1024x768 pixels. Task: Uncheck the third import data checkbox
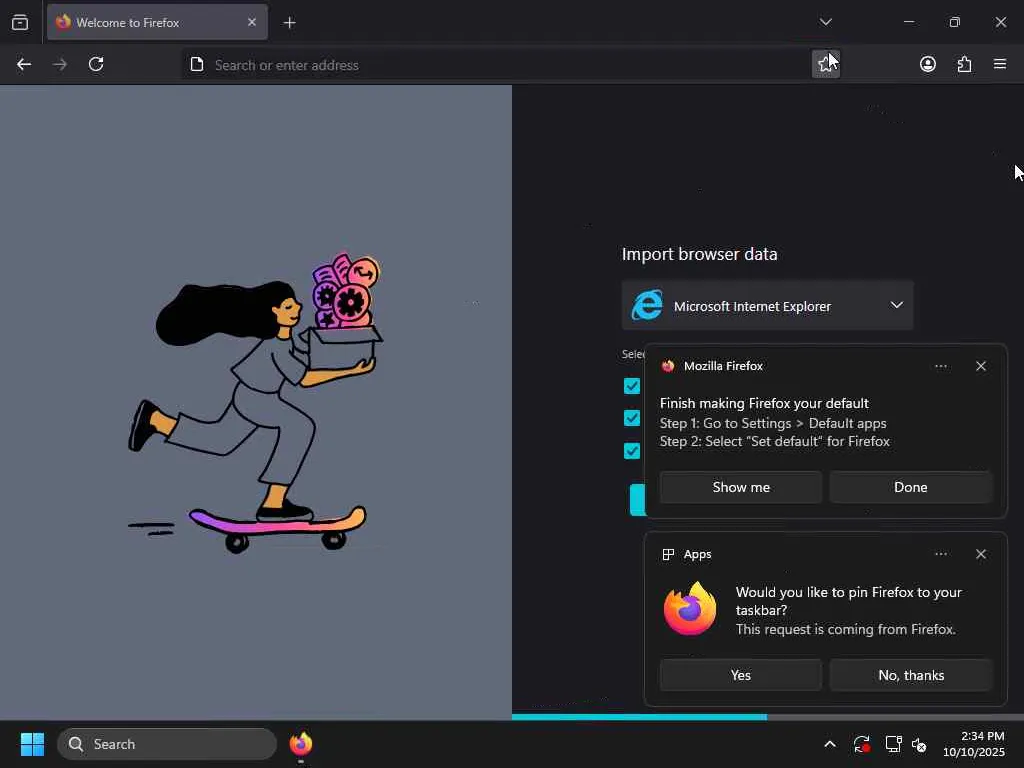click(632, 451)
